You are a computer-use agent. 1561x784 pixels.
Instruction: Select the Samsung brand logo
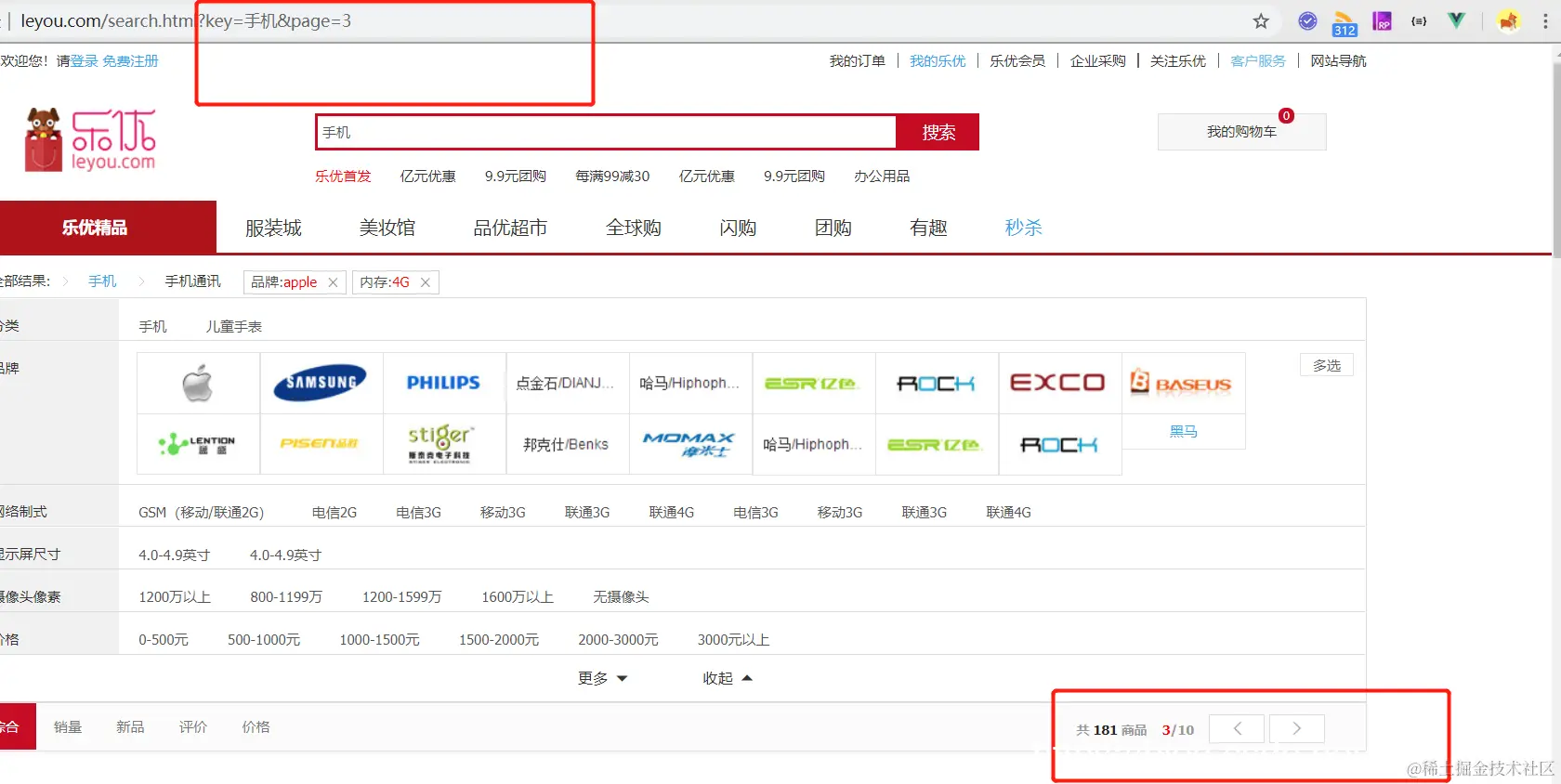pyautogui.click(x=321, y=383)
